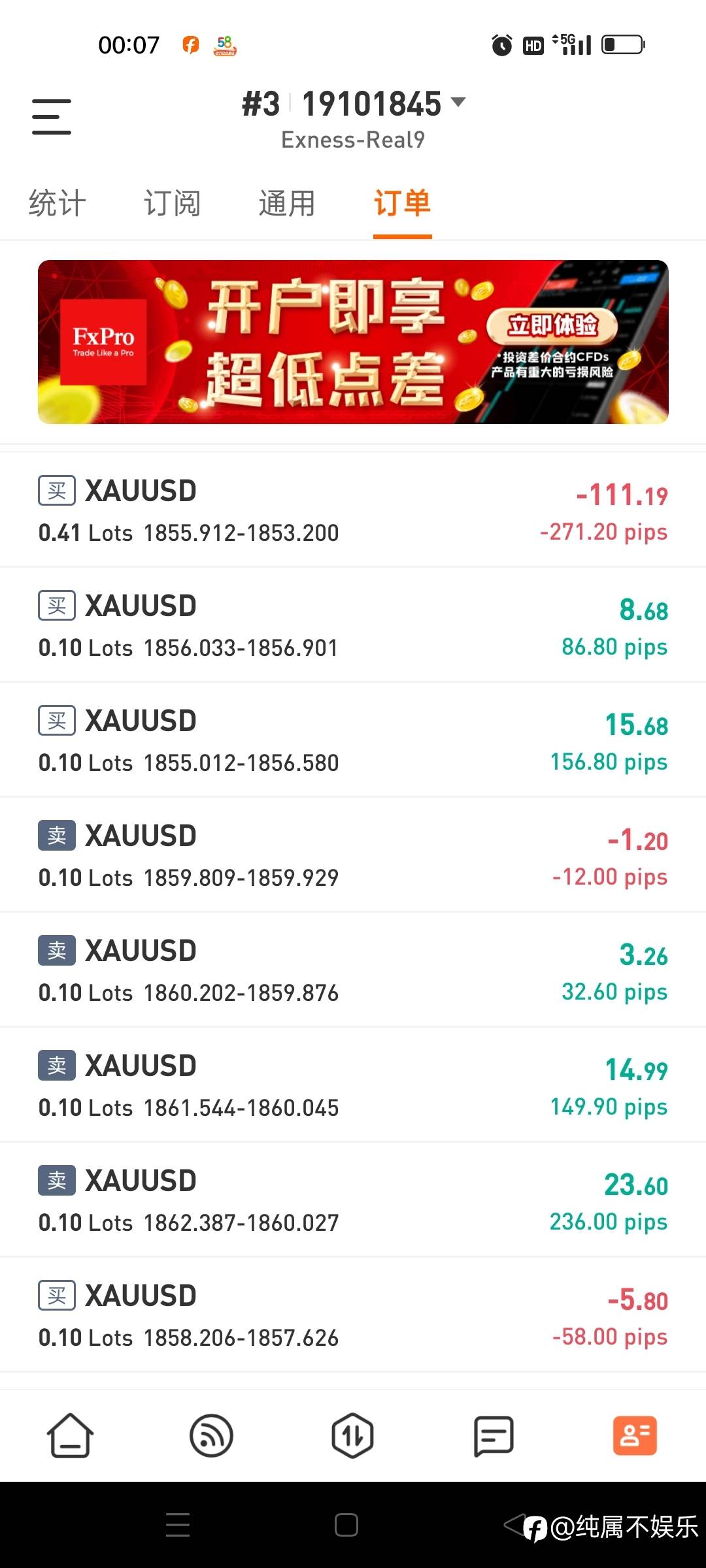The width and height of the screenshot is (706, 1568).
Task: Open the messages chat icon
Action: 494,1435
